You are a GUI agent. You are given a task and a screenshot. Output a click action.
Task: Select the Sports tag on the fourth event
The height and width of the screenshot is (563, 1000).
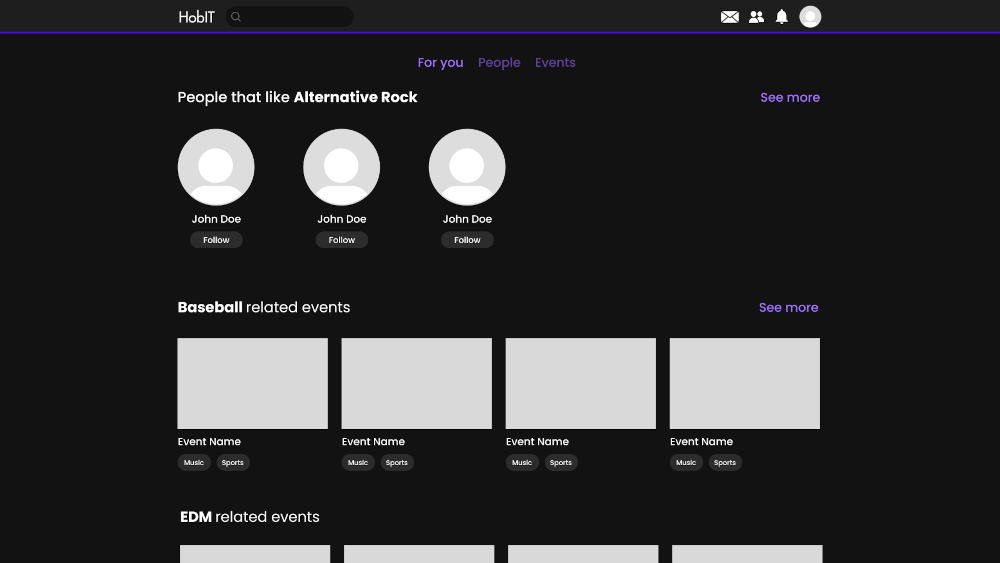pyautogui.click(x=725, y=463)
